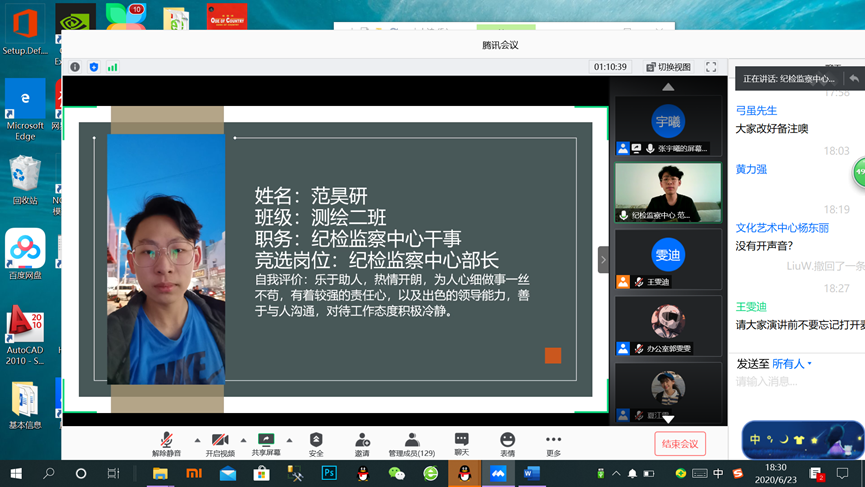Open 管理成员(129) member management
This screenshot has width=865, height=487.
pyautogui.click(x=411, y=443)
